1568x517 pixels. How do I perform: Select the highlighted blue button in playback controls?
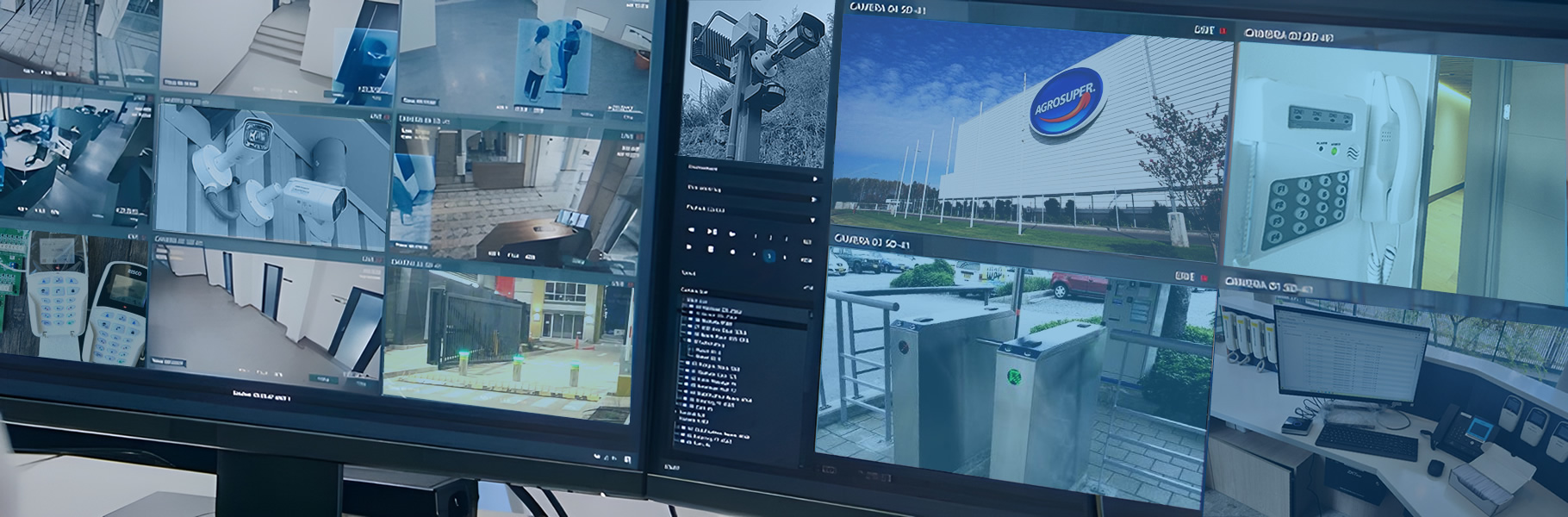(769, 256)
